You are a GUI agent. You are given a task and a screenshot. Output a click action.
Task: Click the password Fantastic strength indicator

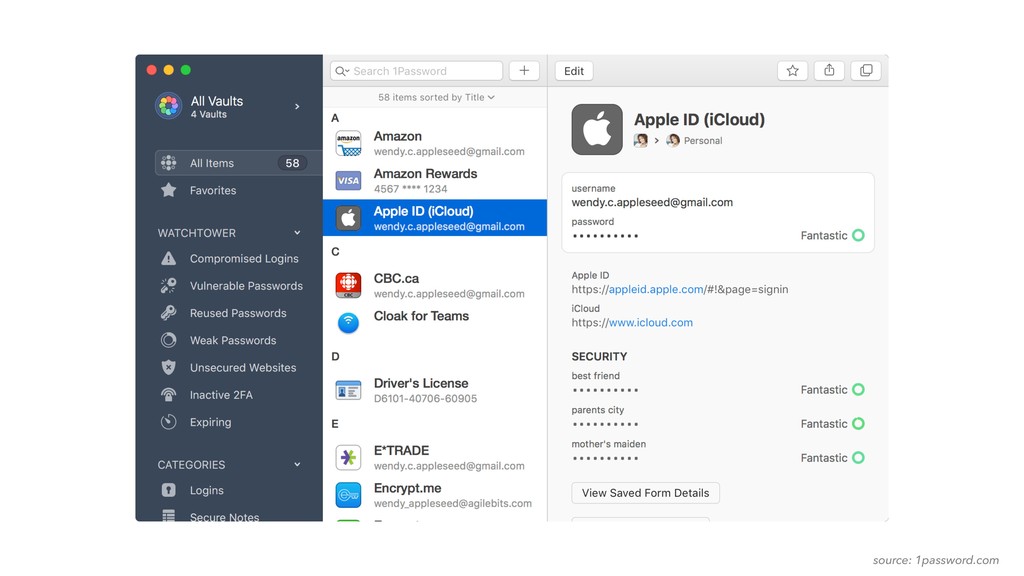coord(832,235)
